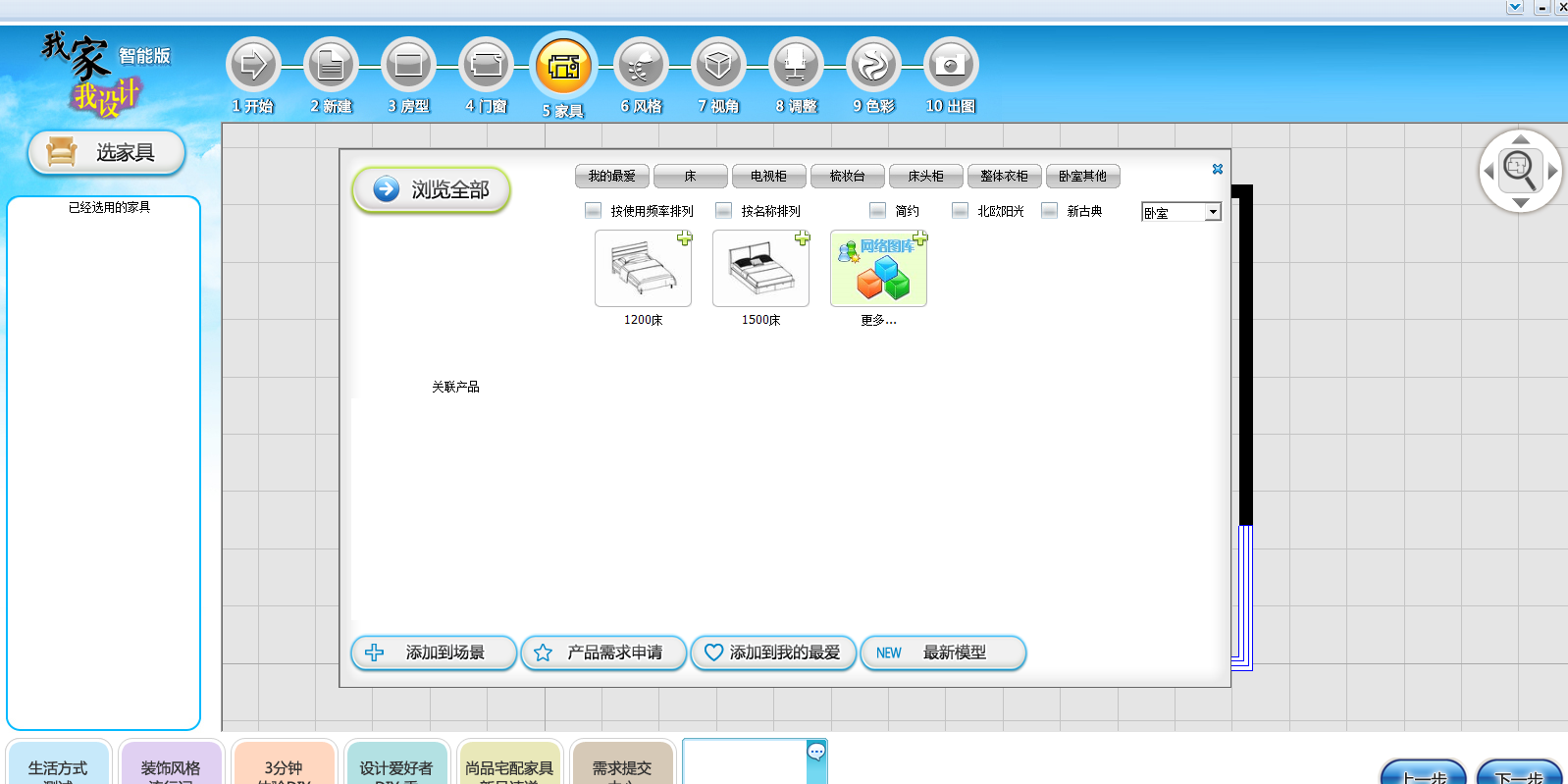
Task: Switch to the 7 视角 step icon
Action: point(718,66)
